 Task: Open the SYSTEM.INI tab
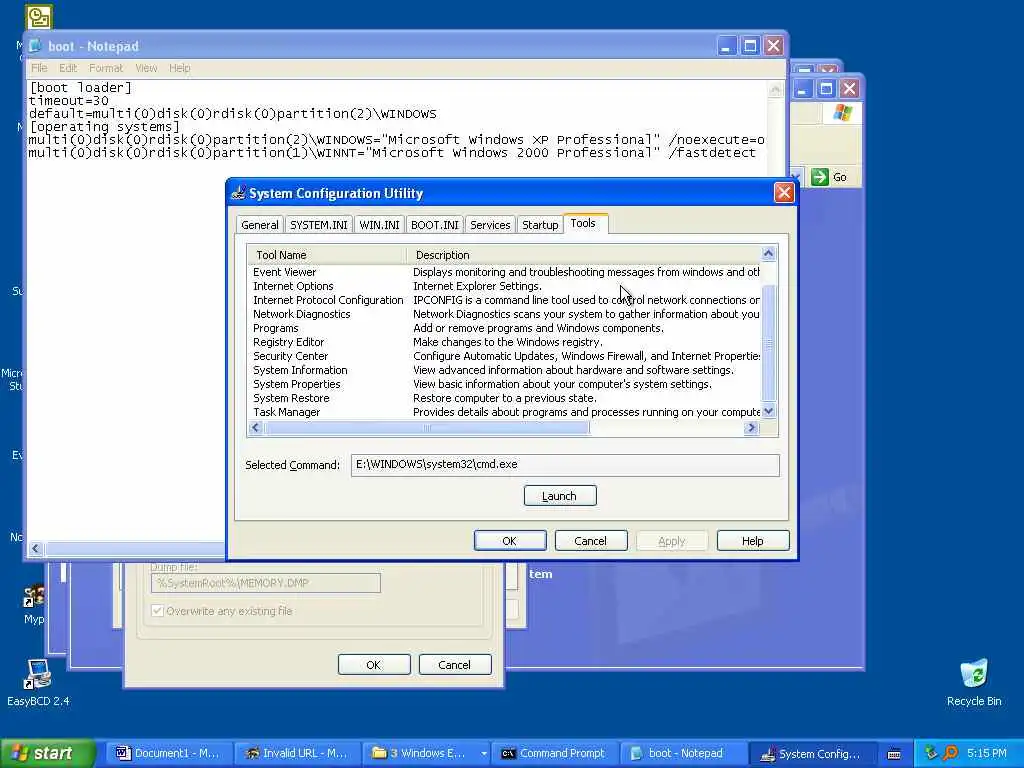click(319, 225)
